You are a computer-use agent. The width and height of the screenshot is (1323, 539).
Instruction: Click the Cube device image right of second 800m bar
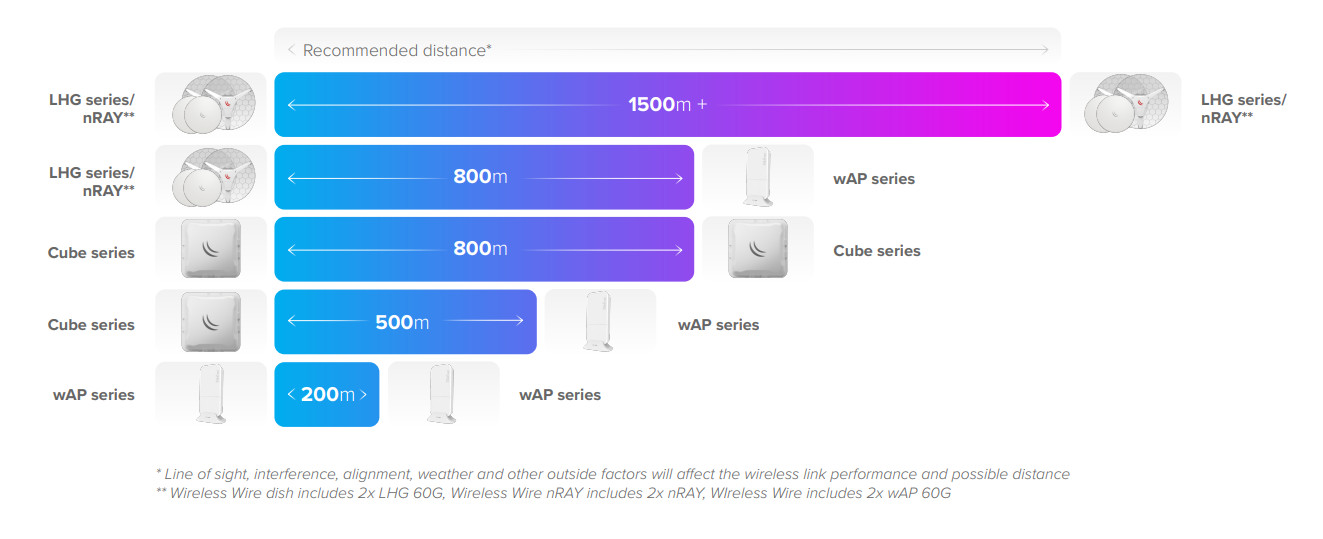pyautogui.click(x=758, y=249)
